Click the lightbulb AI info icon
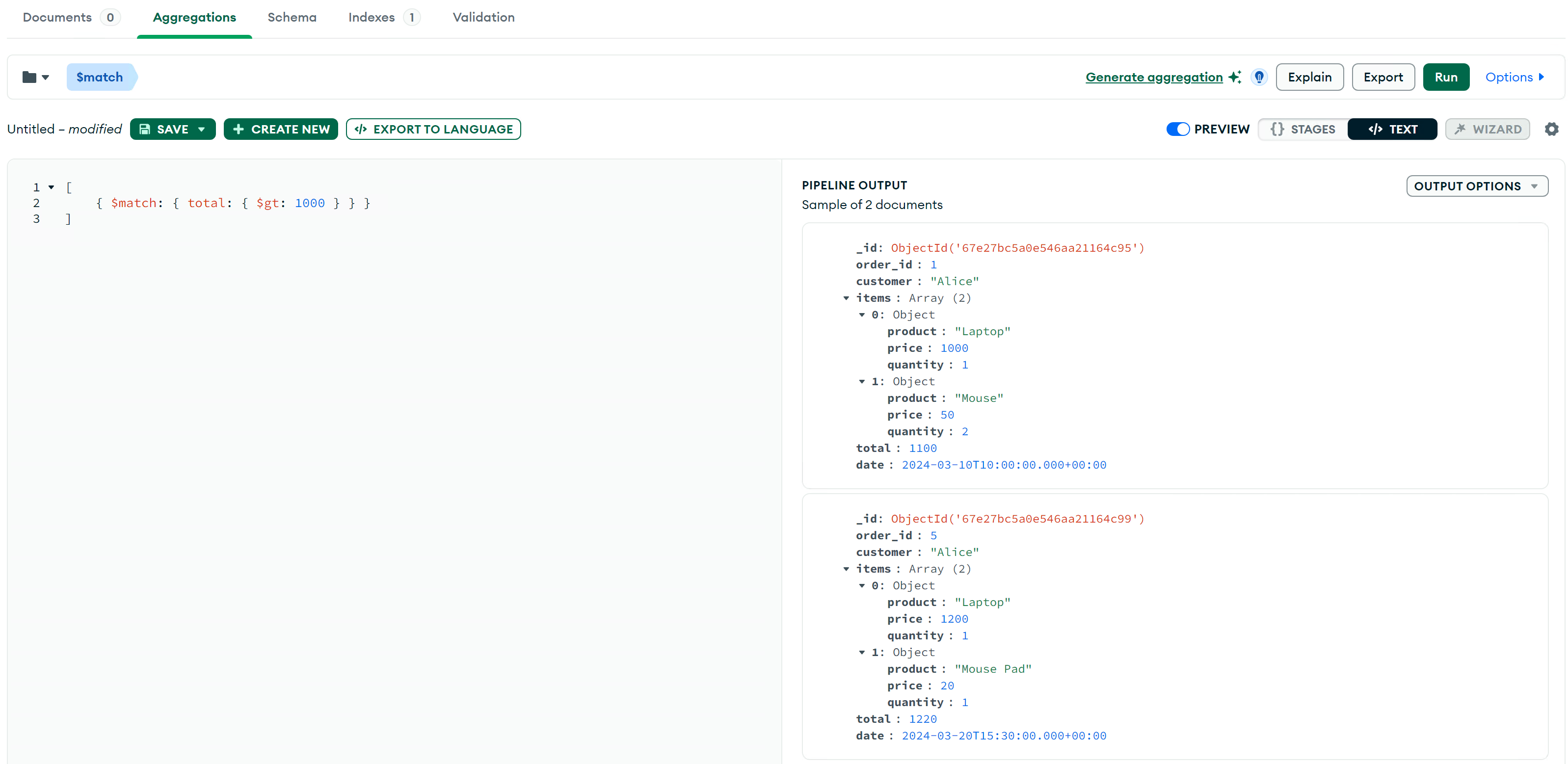This screenshot has width=1568, height=764. [1259, 78]
